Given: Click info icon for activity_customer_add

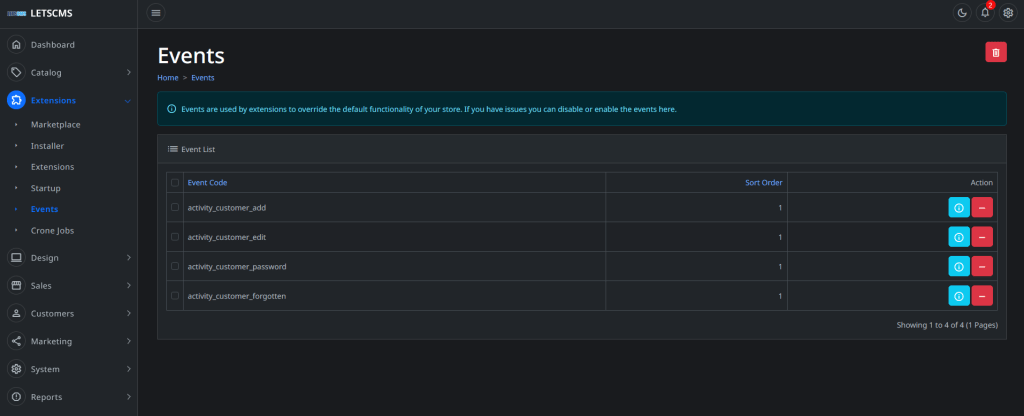Looking at the screenshot, I should [x=958, y=207].
